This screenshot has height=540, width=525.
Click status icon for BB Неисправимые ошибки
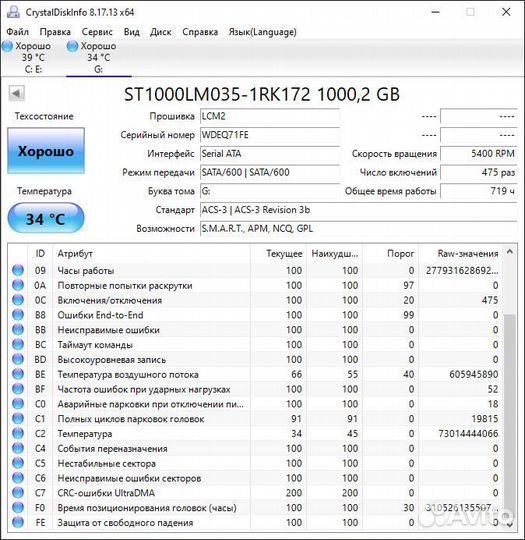click(x=18, y=330)
